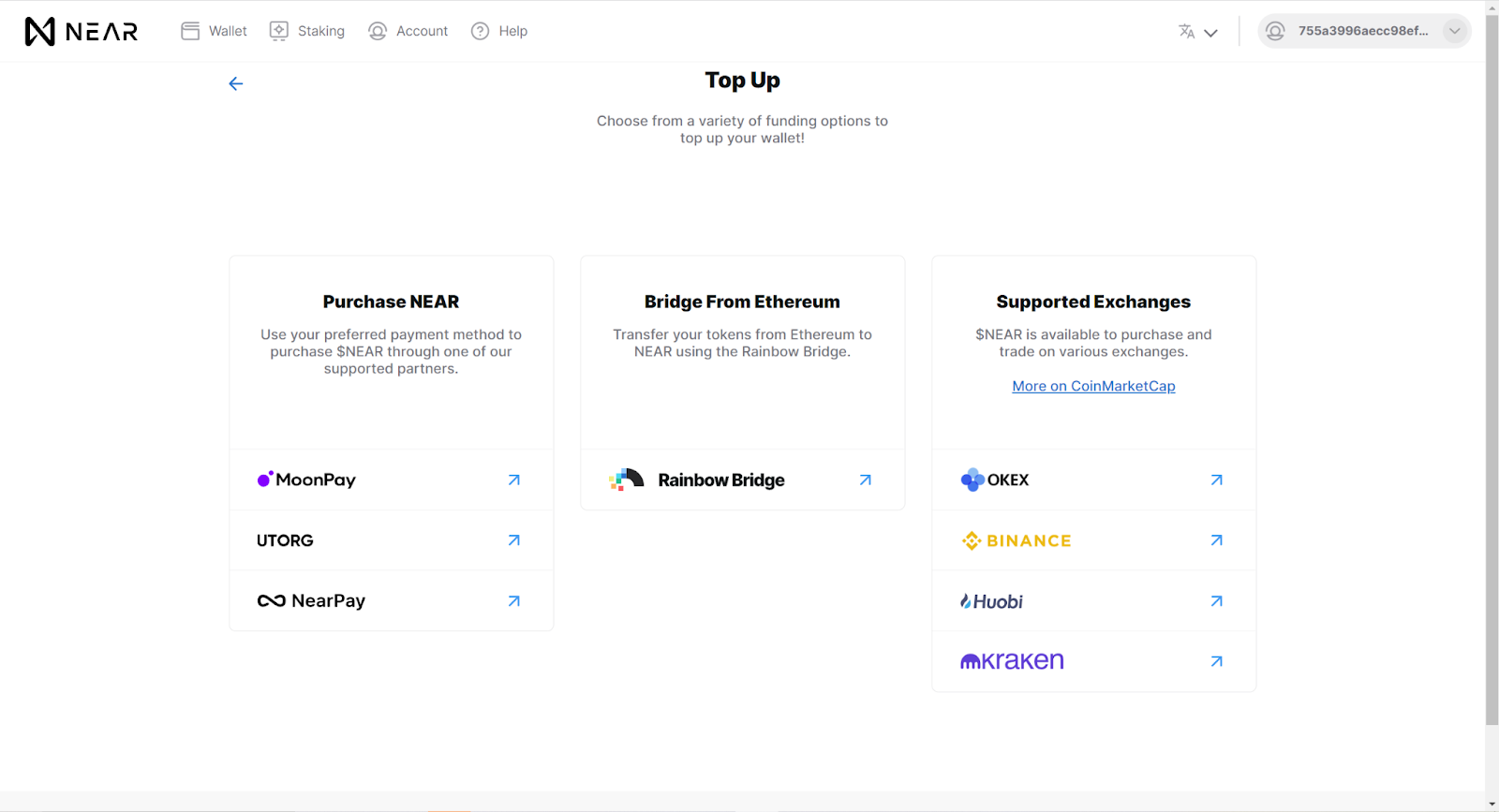The image size is (1499, 812).
Task: Go to the Staking page
Action: pos(307,31)
